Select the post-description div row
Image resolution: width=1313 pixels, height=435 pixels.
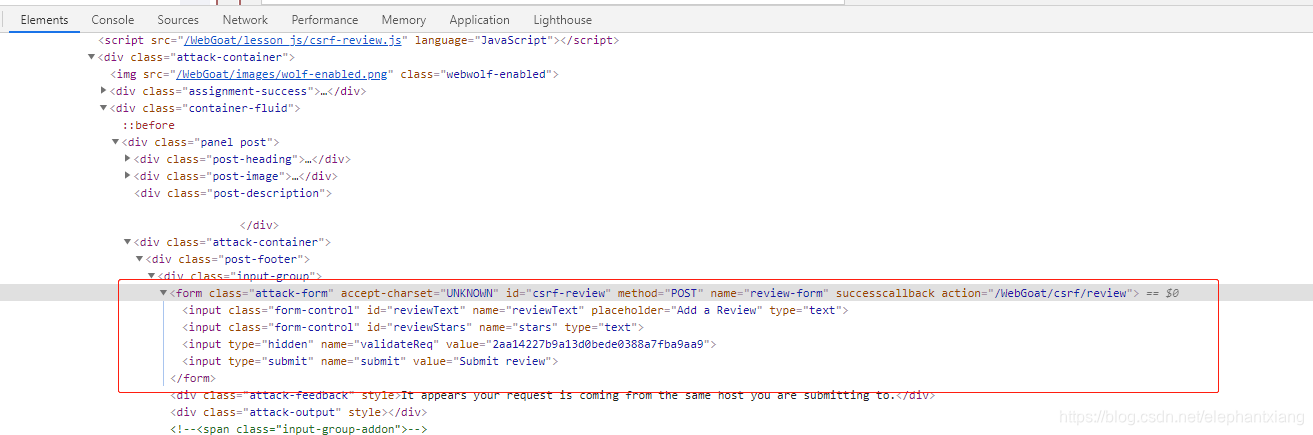point(233,193)
